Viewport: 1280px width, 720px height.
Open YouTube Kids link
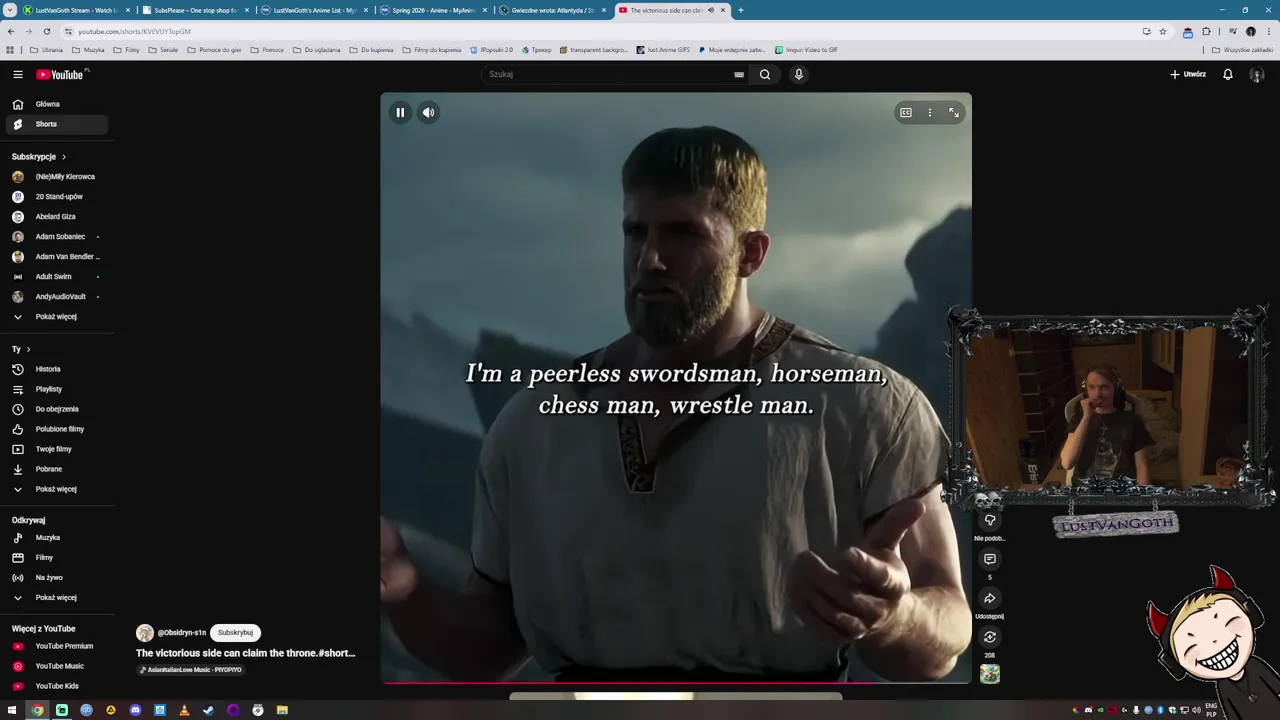(56, 686)
